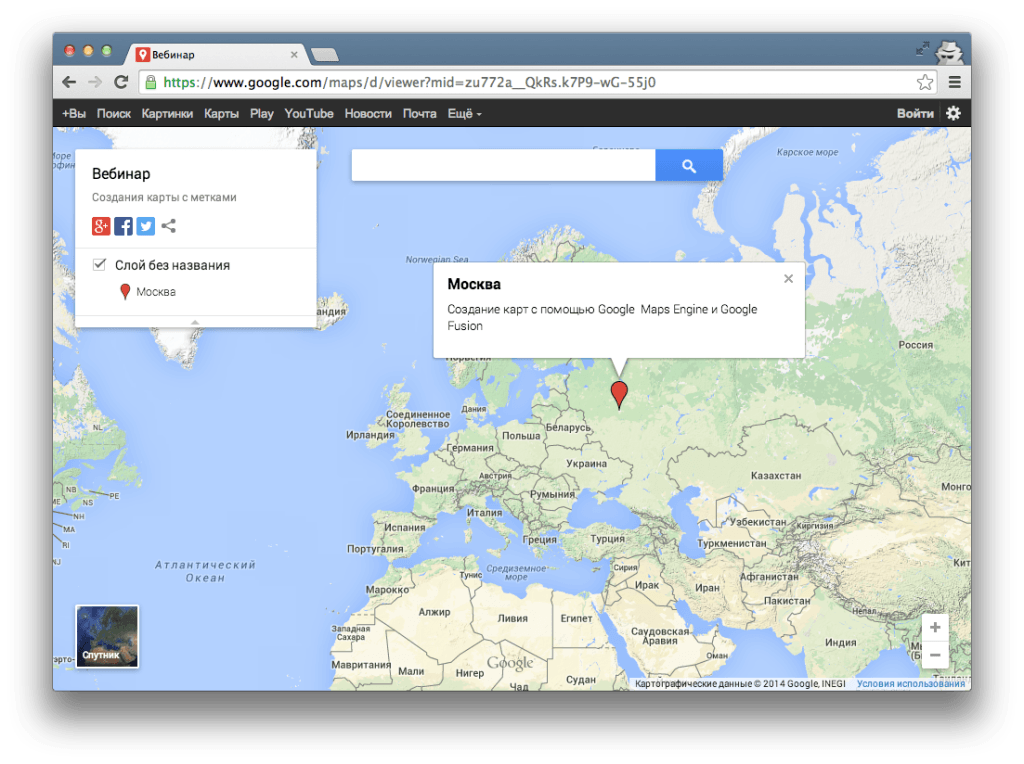Zoom in on the map
1024x764 pixels.
click(935, 628)
